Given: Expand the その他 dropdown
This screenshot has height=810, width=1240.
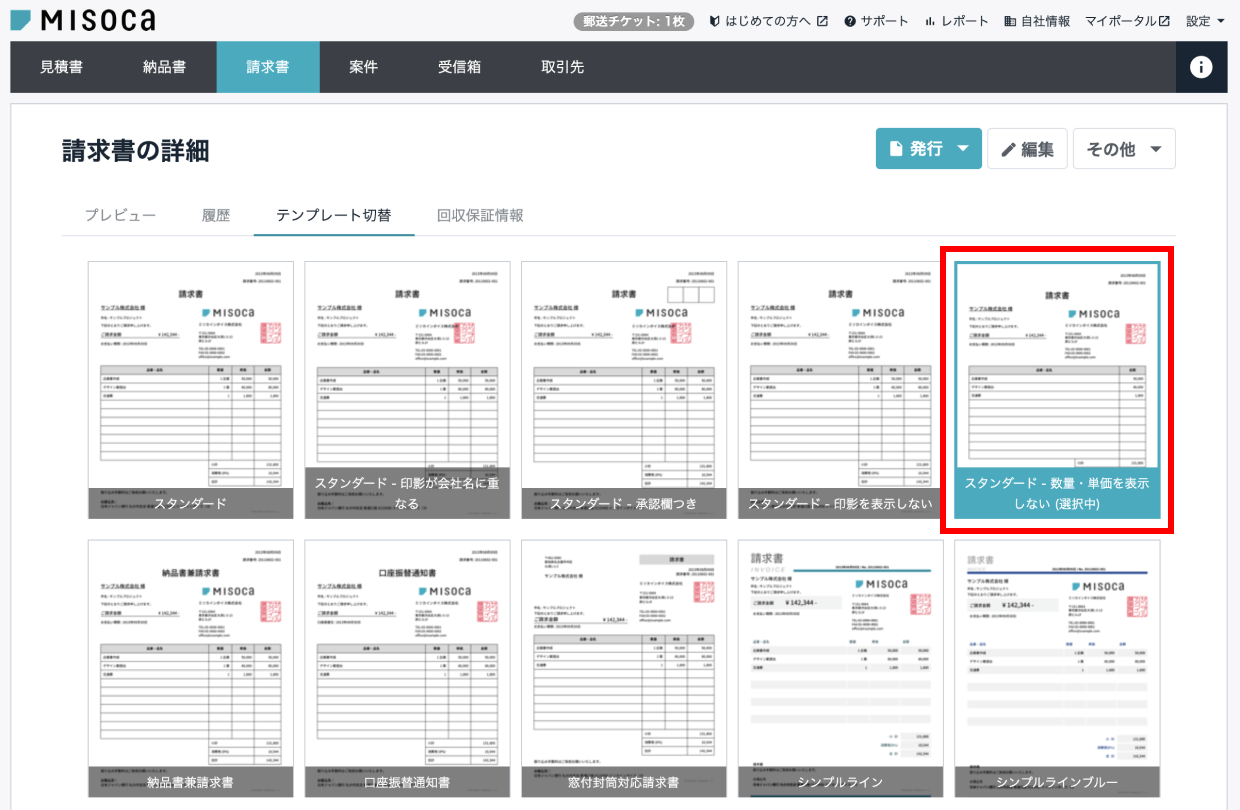Looking at the screenshot, I should 1124,149.
